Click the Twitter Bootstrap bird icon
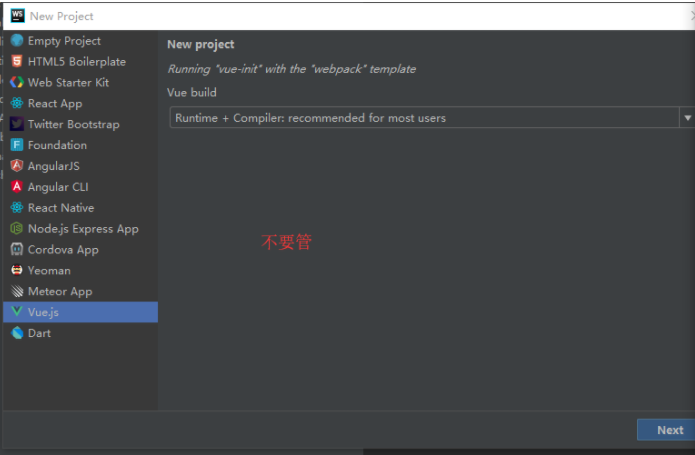Screen dimensions: 695x455 (17, 124)
